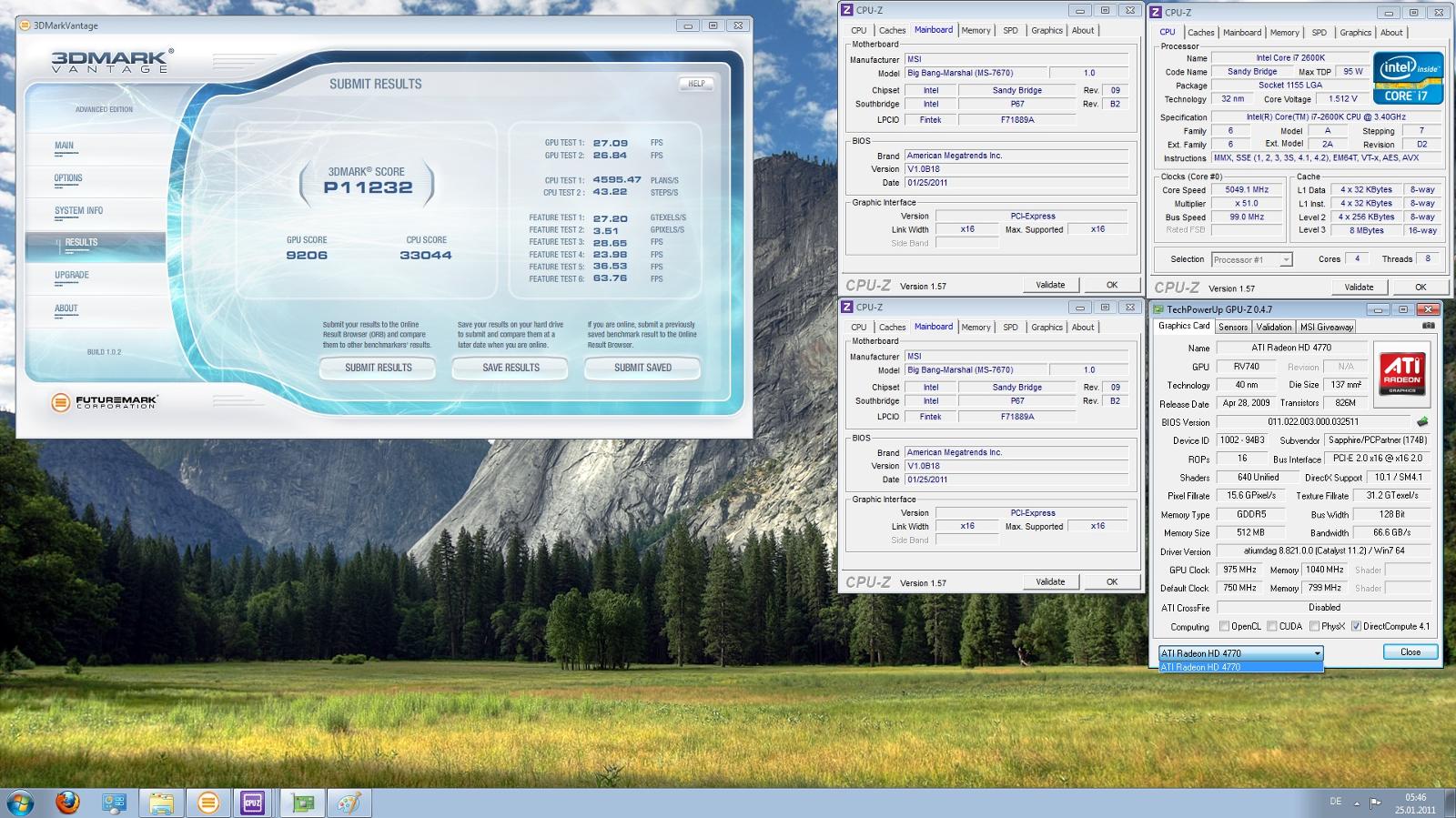Enable the PhysX checkbox in GPU-Z
This screenshot has width=1456, height=818.
[x=1314, y=626]
